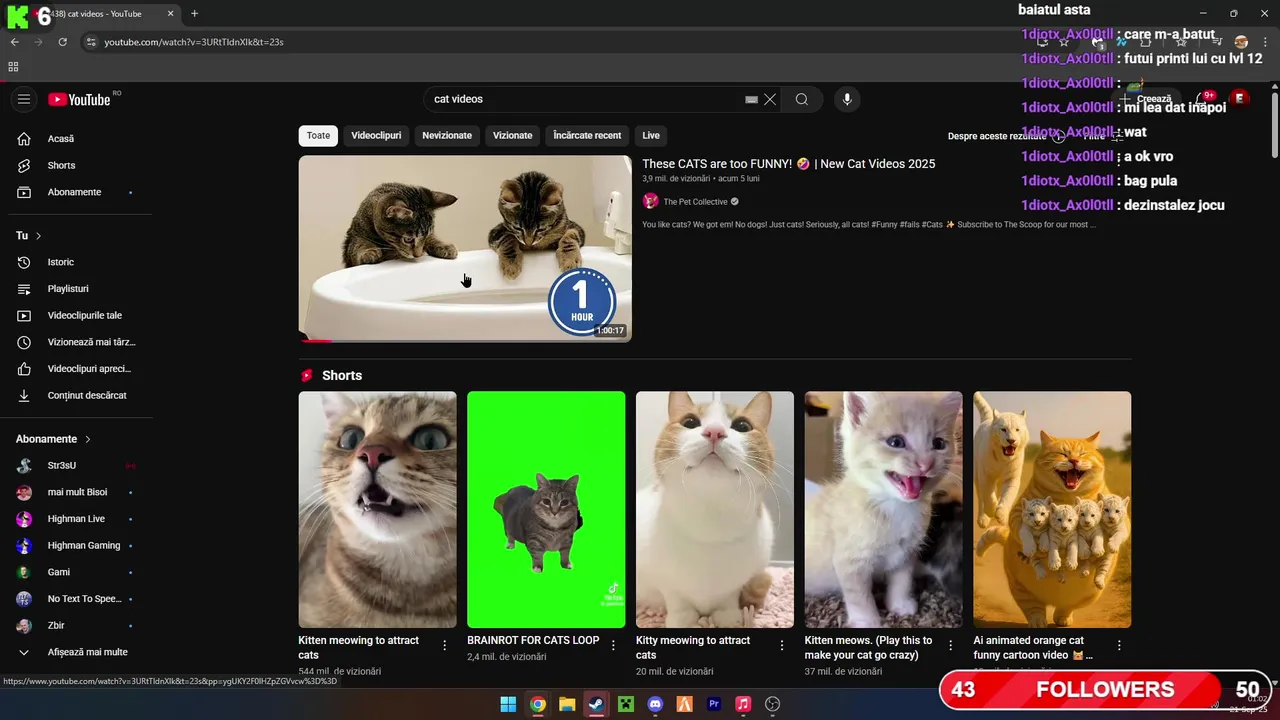Open Discord from the taskbar

pos(655,704)
